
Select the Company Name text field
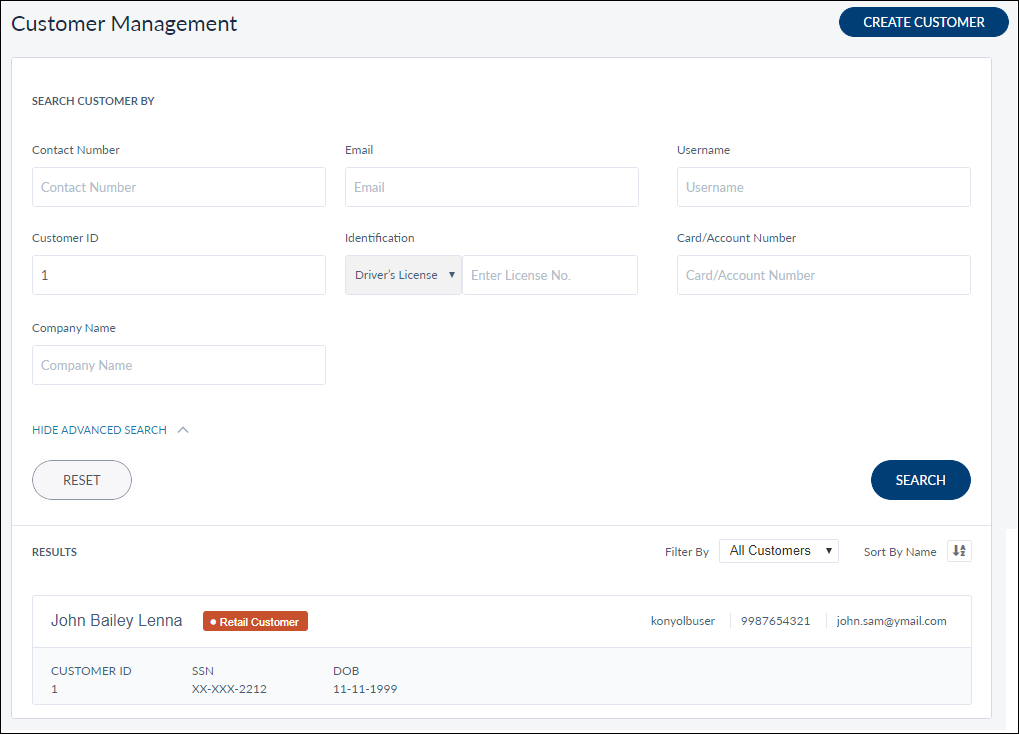click(179, 365)
